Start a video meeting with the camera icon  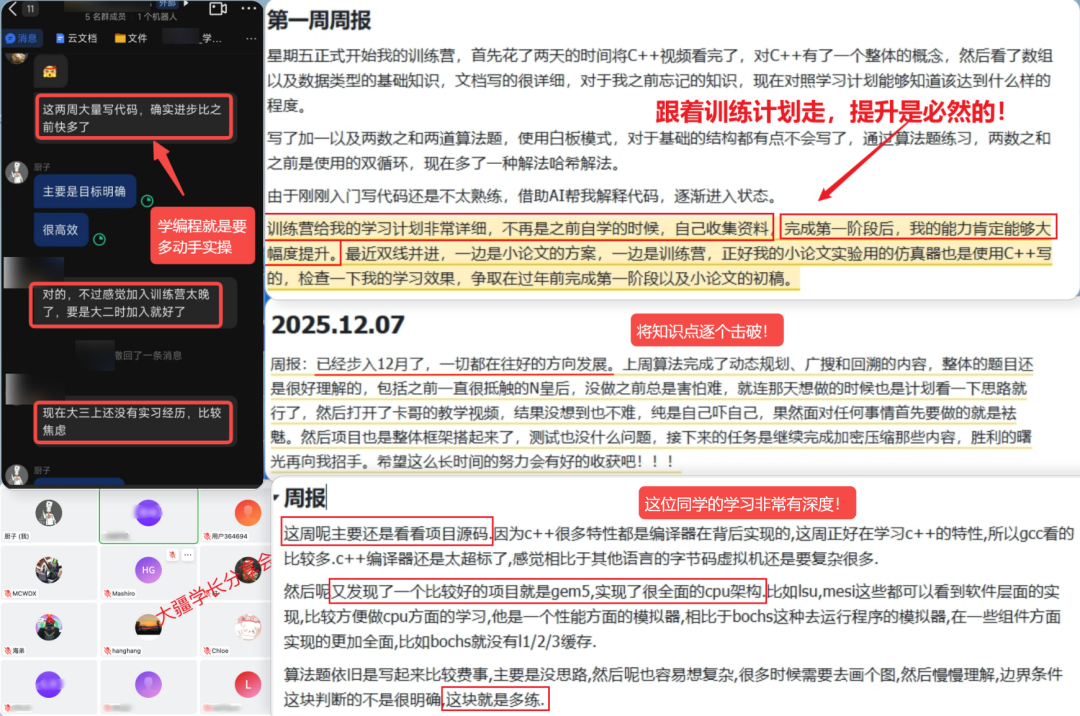[218, 9]
